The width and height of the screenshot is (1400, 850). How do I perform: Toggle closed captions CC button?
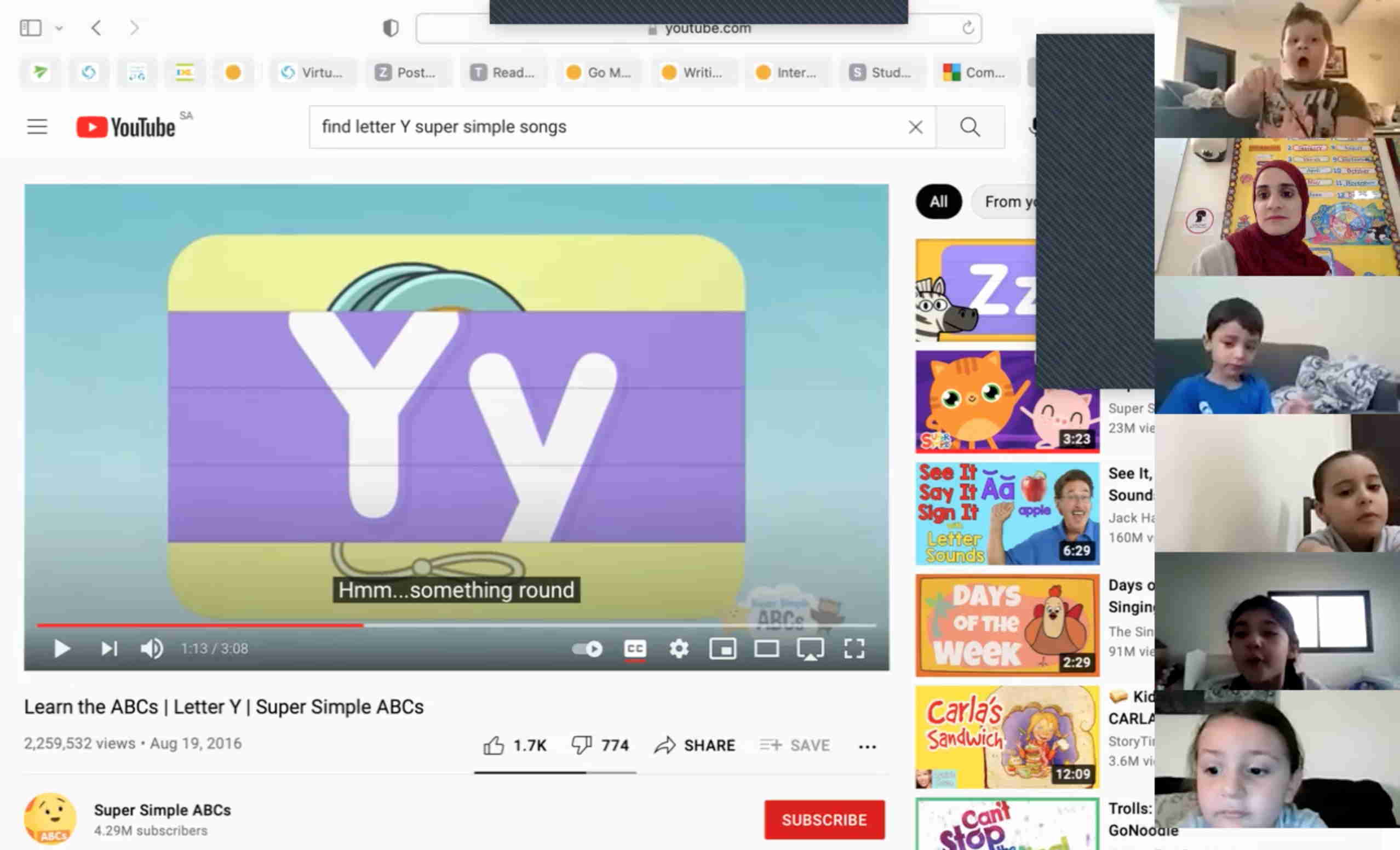pos(635,648)
